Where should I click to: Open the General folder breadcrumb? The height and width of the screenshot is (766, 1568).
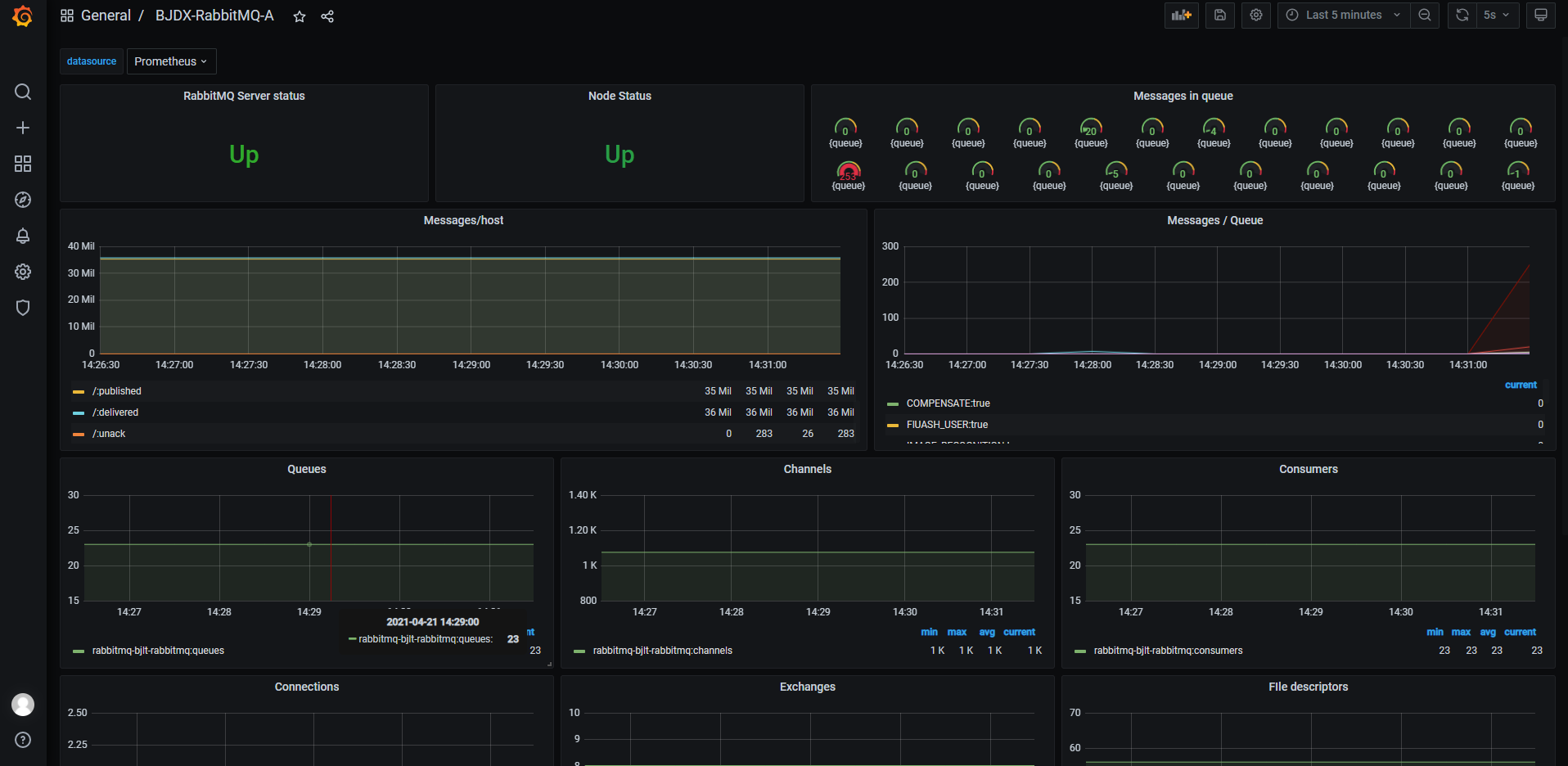pos(106,16)
